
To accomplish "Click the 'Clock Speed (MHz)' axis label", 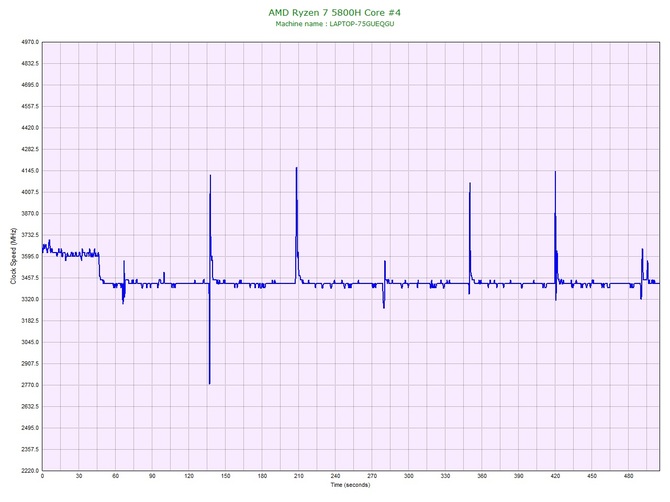I will (x=13, y=256).
